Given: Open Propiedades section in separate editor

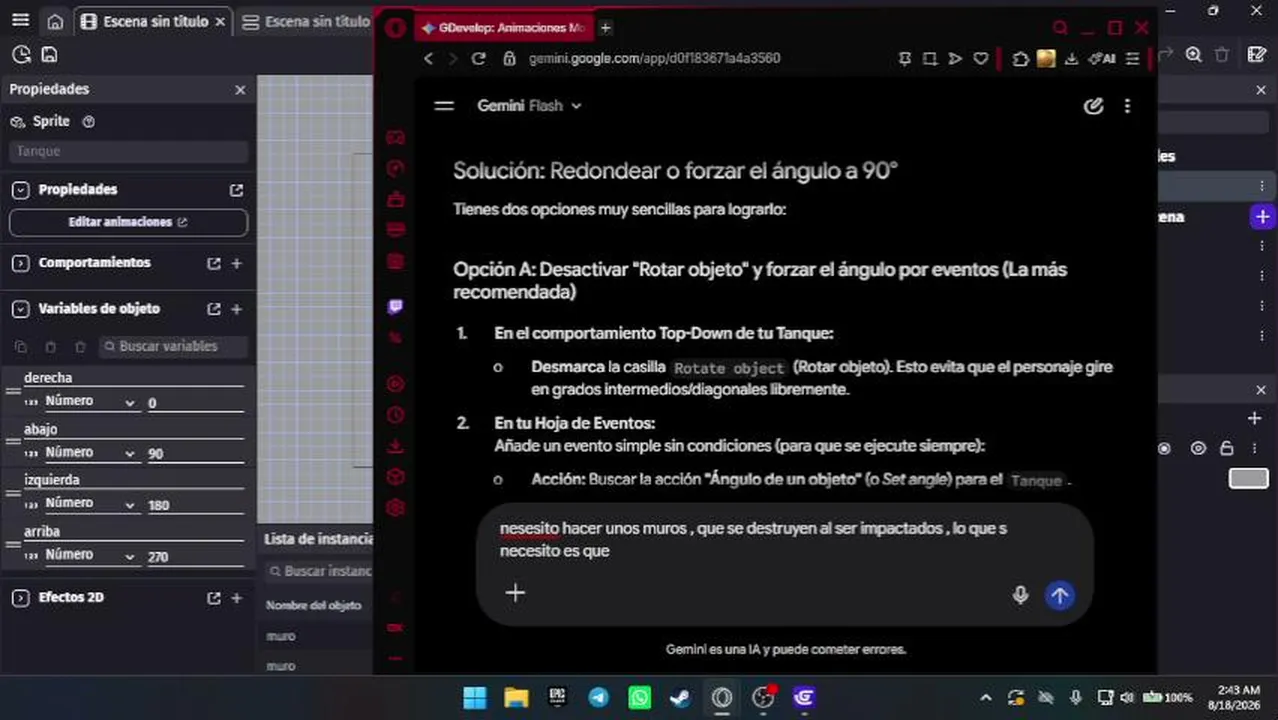Looking at the screenshot, I should (236, 190).
